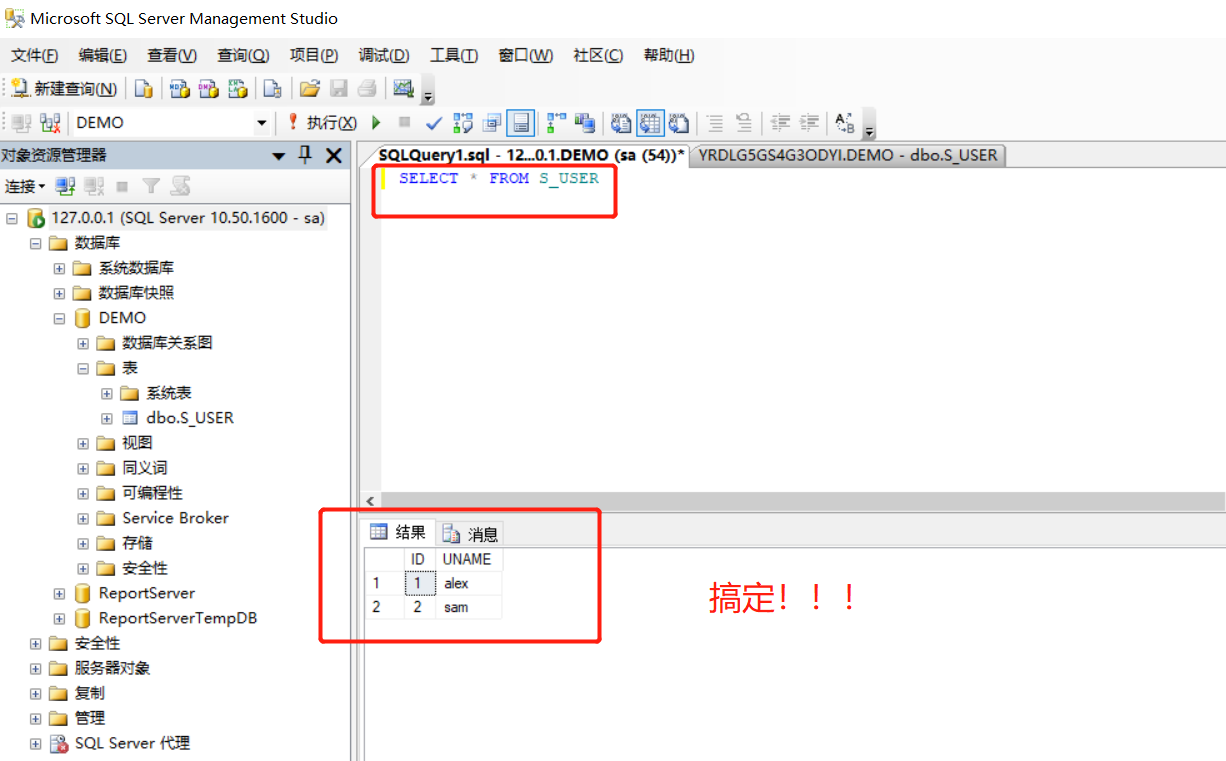Toggle the Object Explorer auto-hide pin

[x=306, y=155]
